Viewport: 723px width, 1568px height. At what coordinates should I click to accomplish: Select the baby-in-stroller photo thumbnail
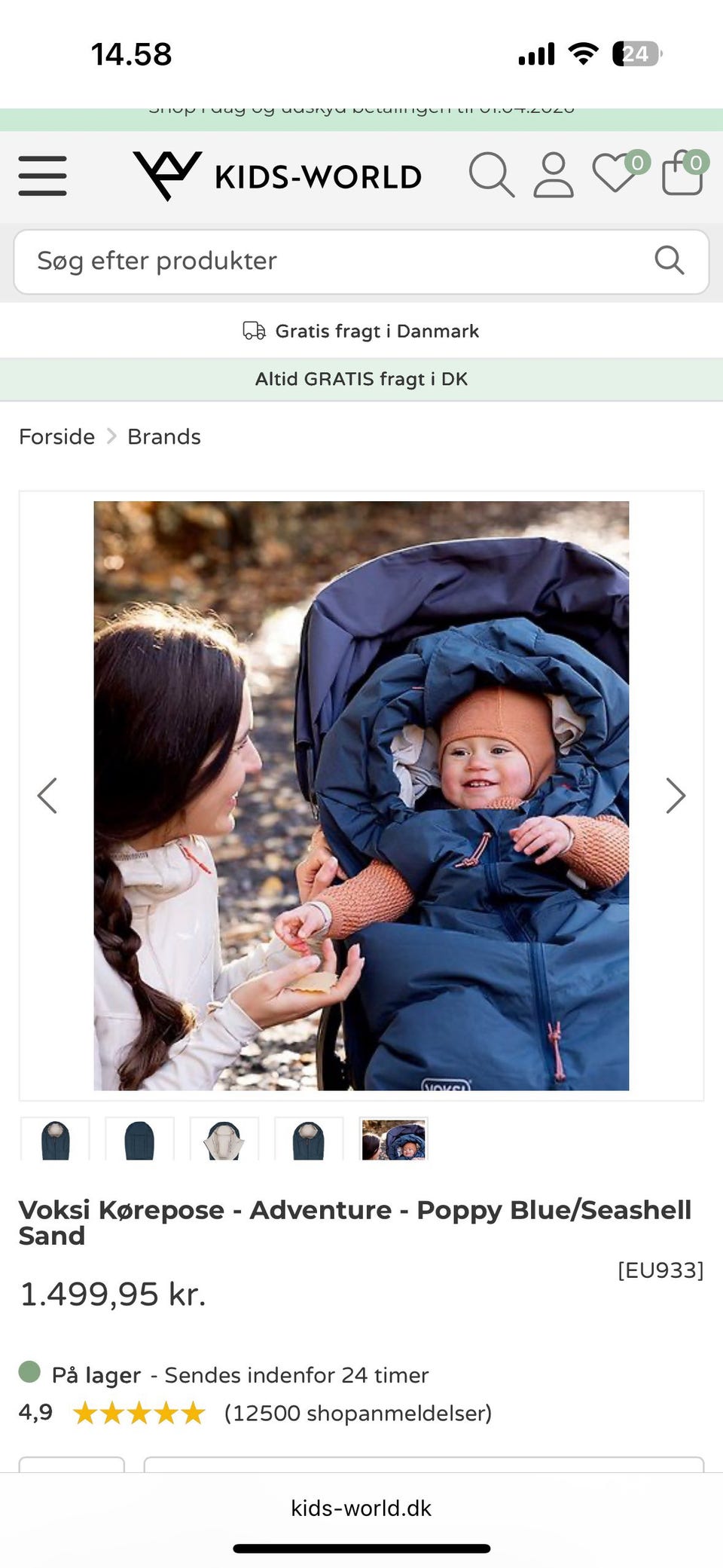click(x=394, y=1139)
